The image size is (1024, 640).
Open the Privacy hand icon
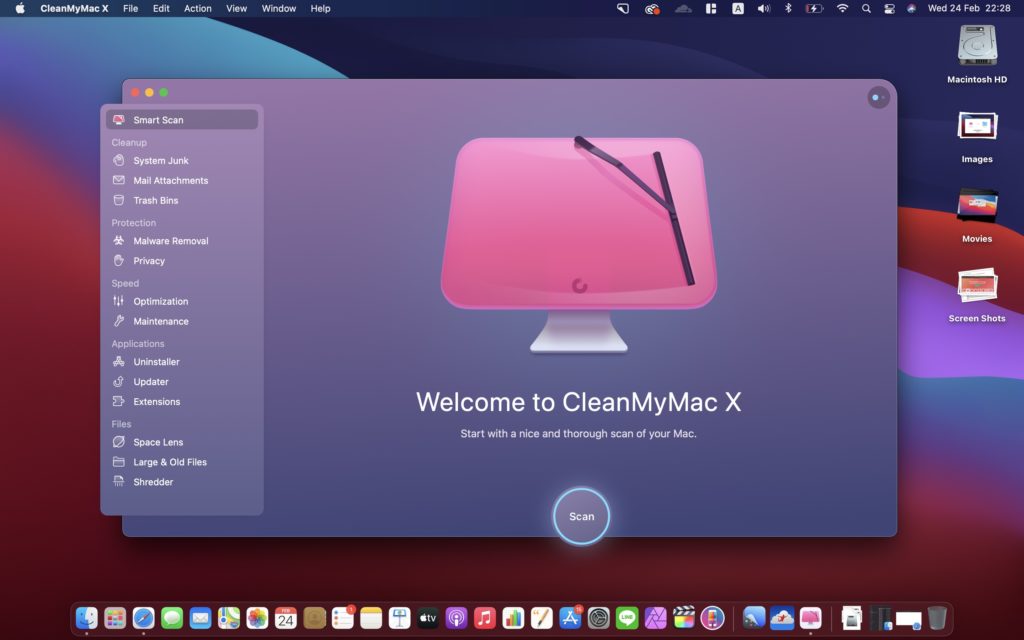[119, 261]
